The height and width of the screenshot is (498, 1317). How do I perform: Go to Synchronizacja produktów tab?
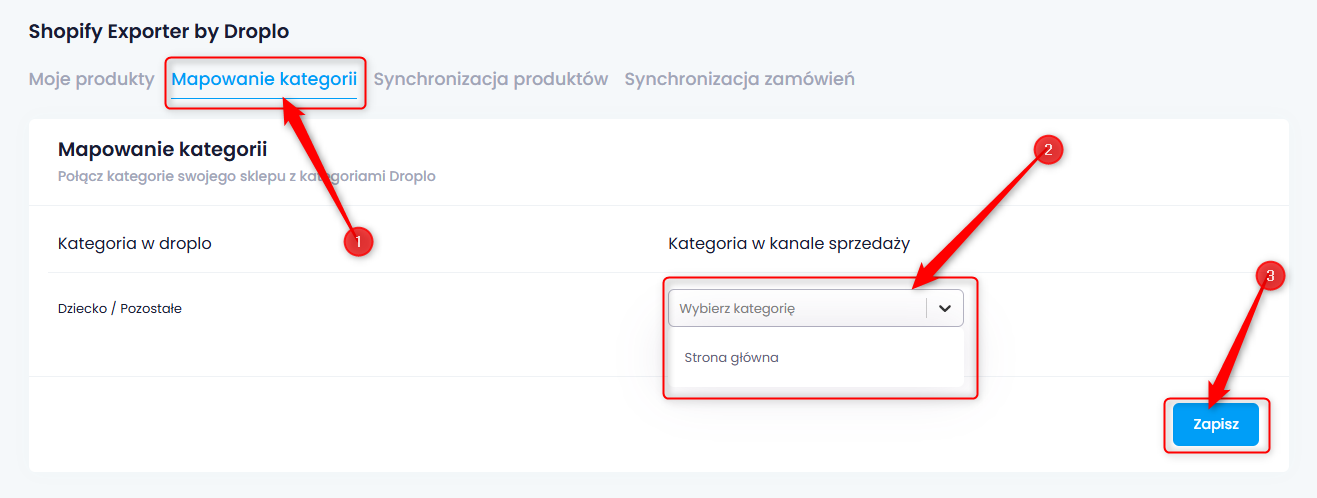point(491,79)
